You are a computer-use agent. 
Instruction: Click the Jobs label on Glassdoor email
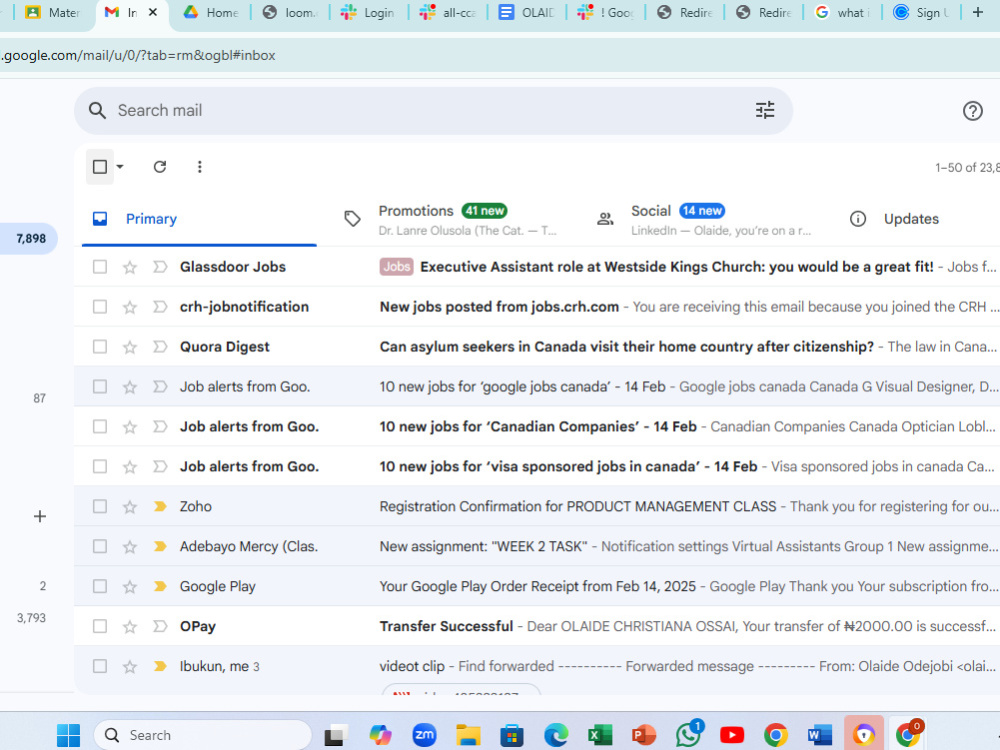(x=397, y=267)
